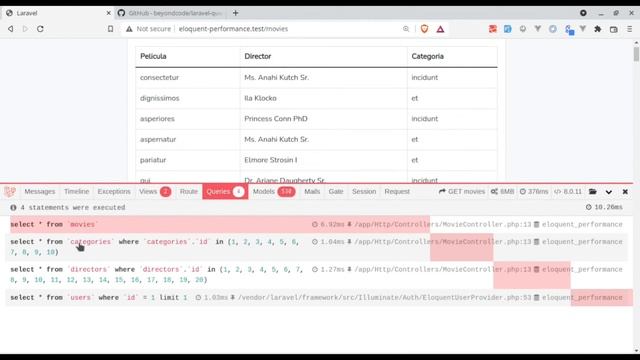Click the 10.26ms total query time
640x360 pixels.
click(x=604, y=207)
